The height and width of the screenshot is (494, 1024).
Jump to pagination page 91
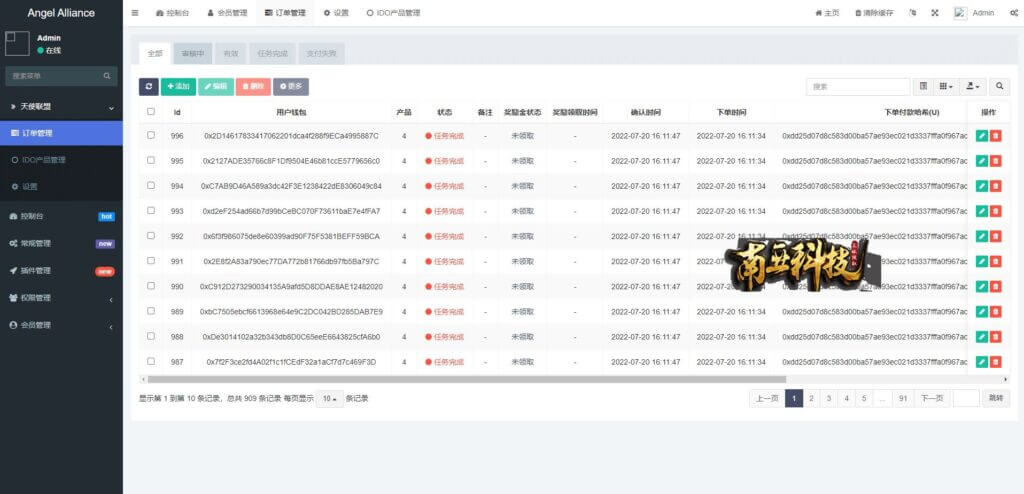pos(903,398)
